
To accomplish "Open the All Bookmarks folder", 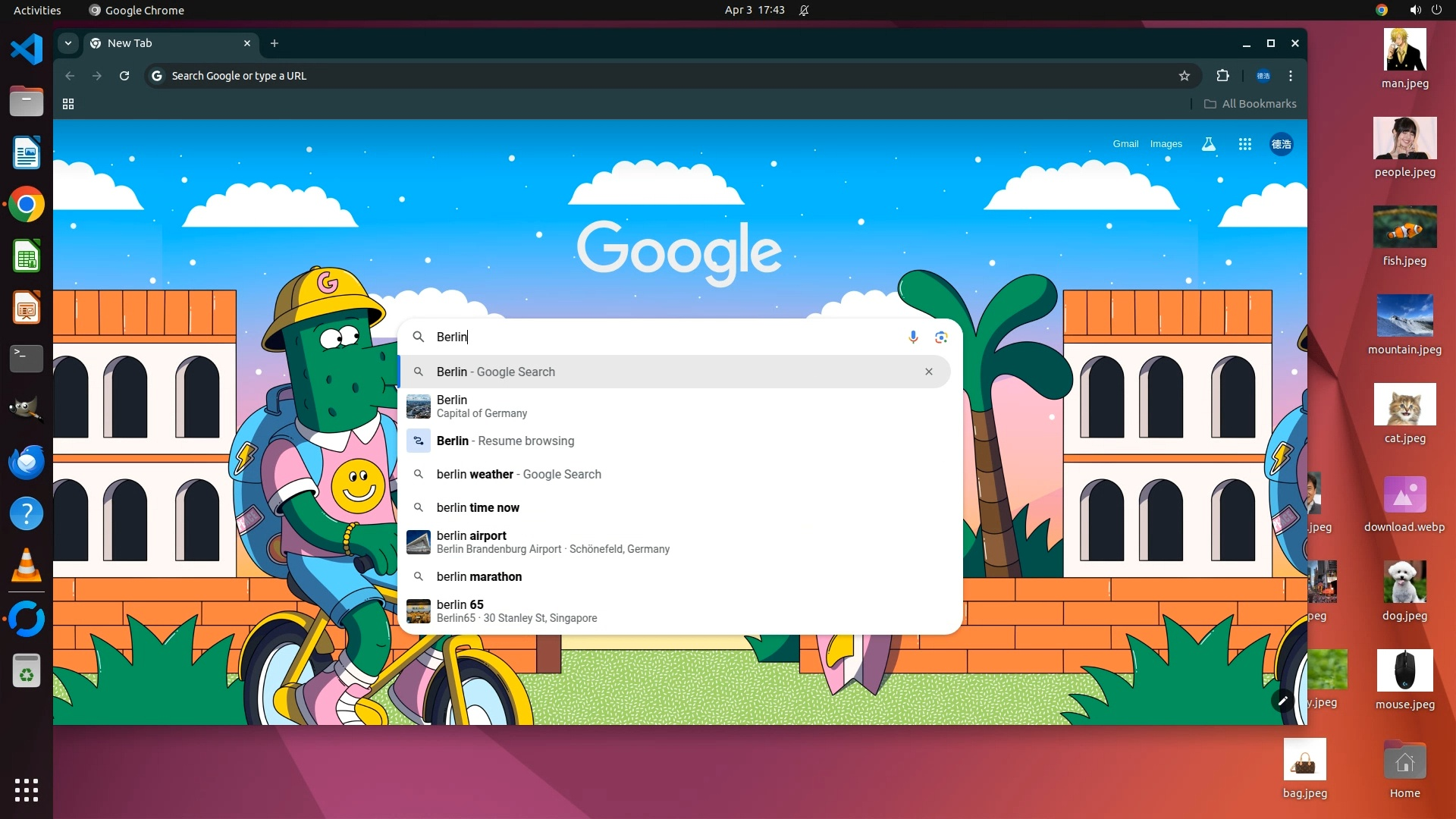I will 1250,104.
